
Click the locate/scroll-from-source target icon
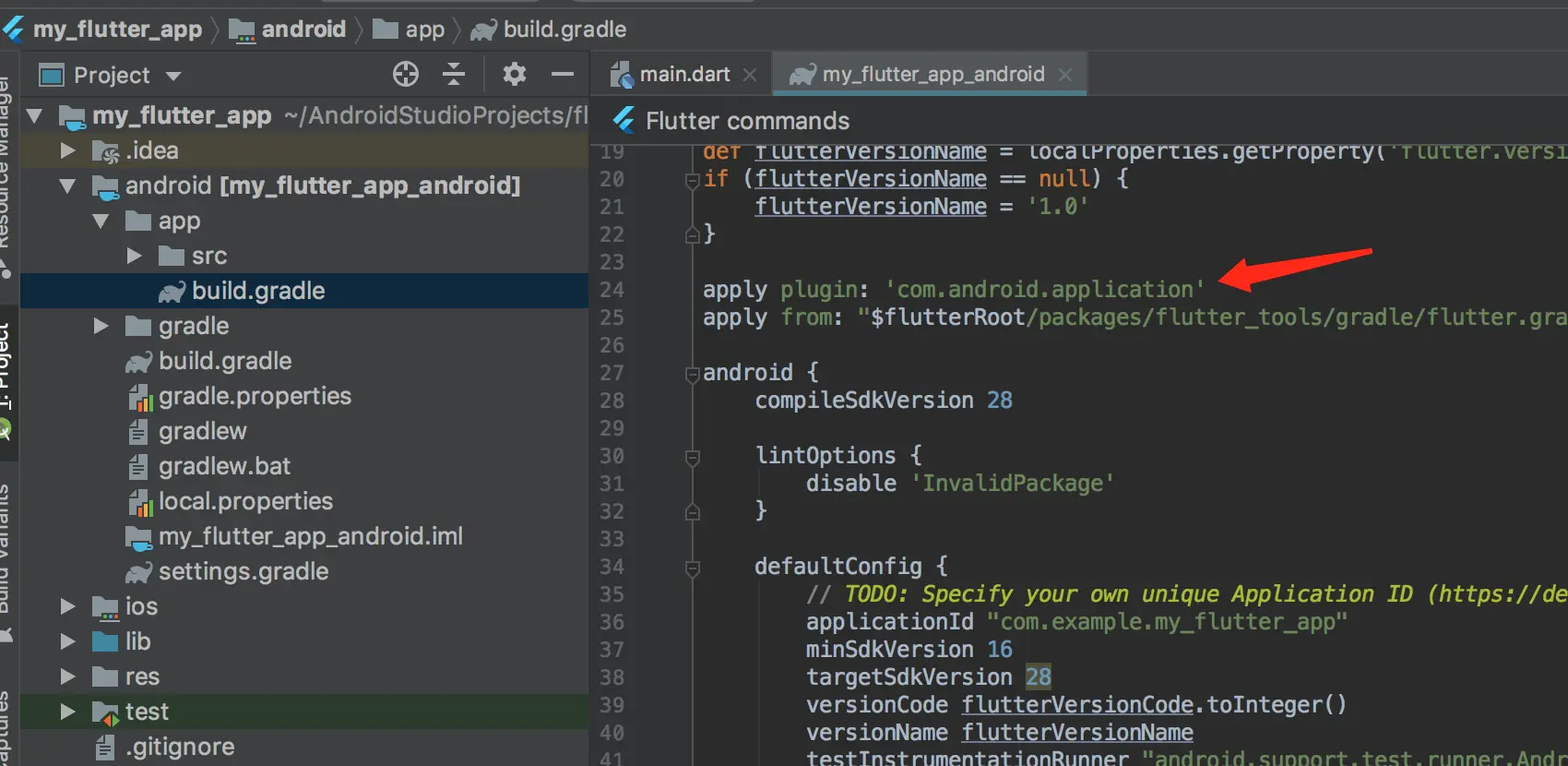pyautogui.click(x=406, y=74)
